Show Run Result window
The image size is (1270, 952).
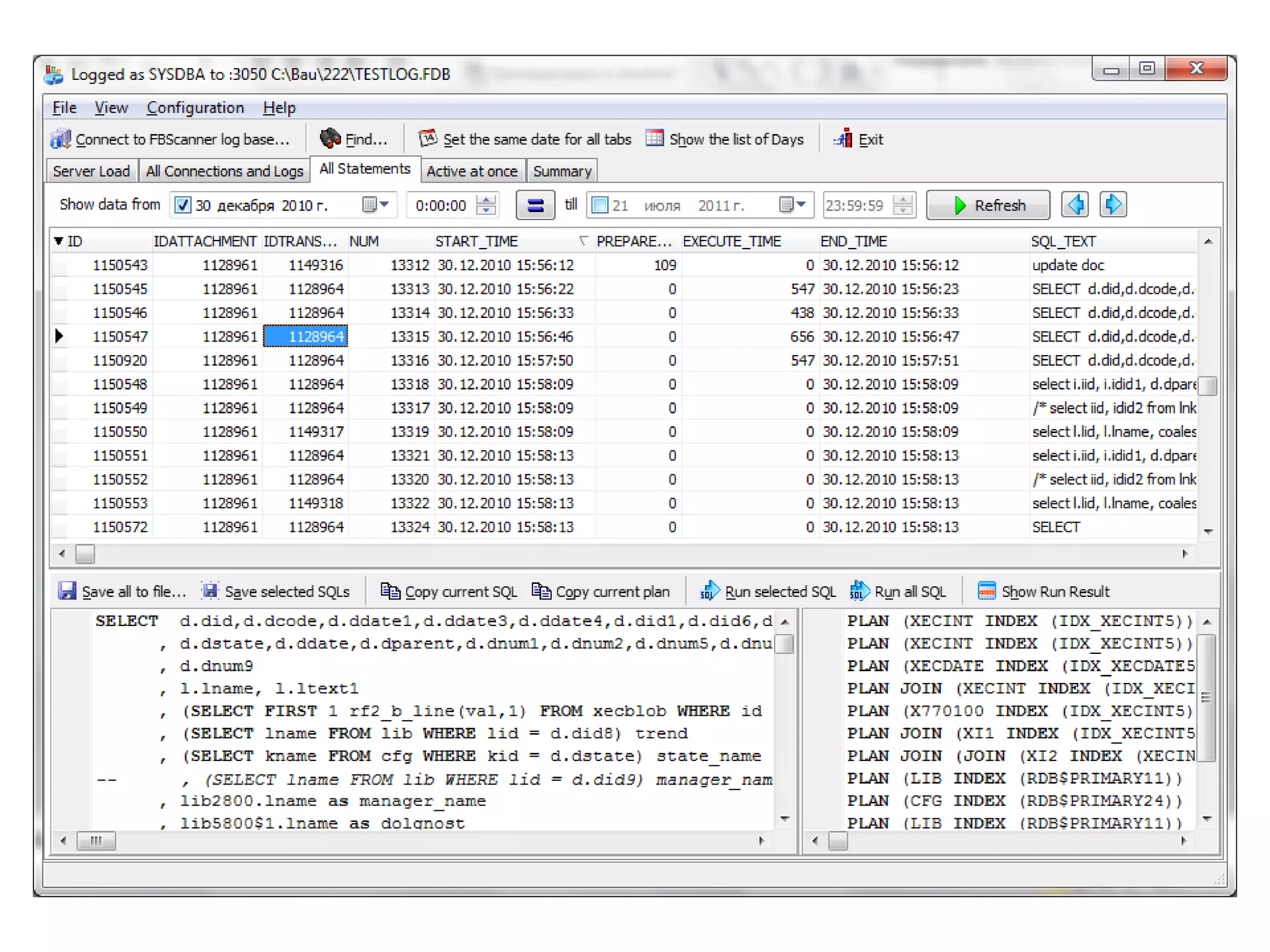pyautogui.click(x=1043, y=591)
